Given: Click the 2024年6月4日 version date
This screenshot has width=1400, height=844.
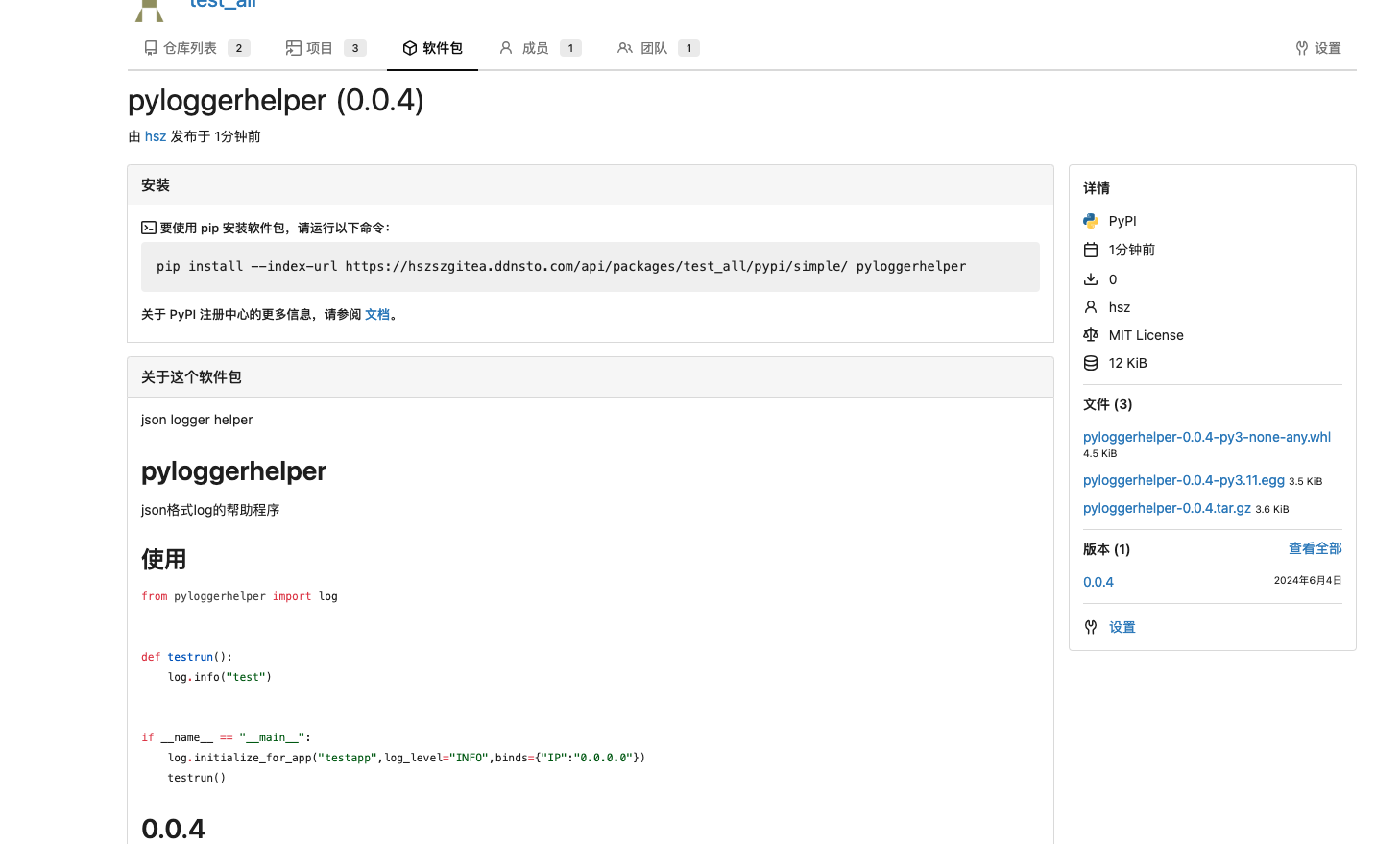Looking at the screenshot, I should pos(1308,581).
